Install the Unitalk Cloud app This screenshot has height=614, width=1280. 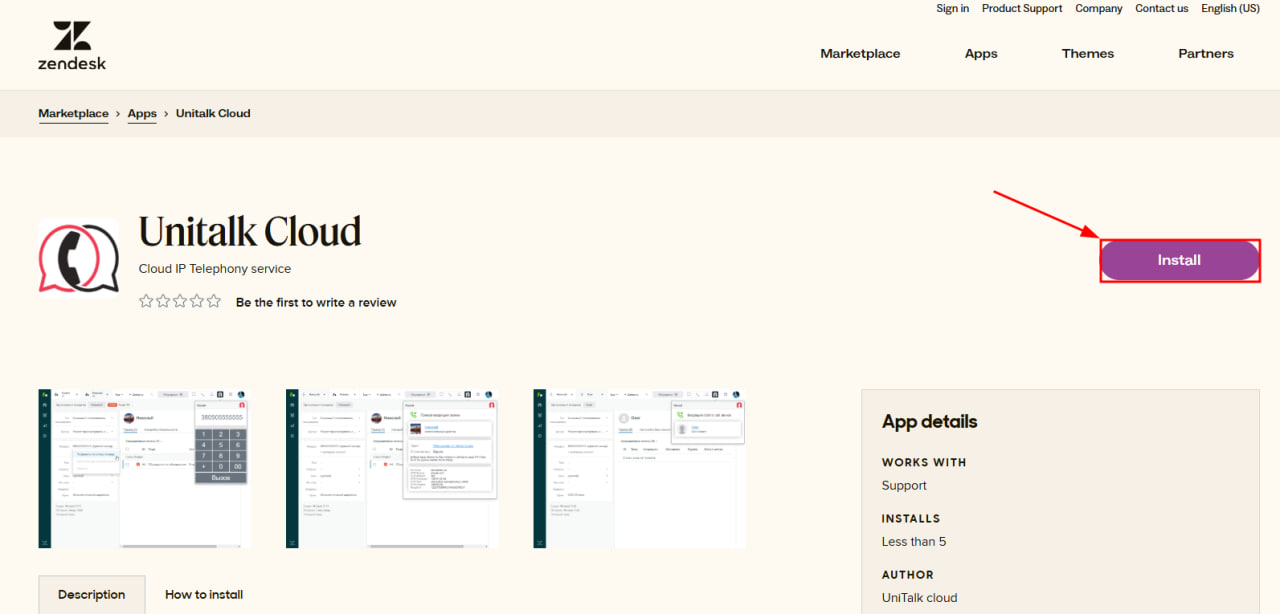click(x=1179, y=260)
